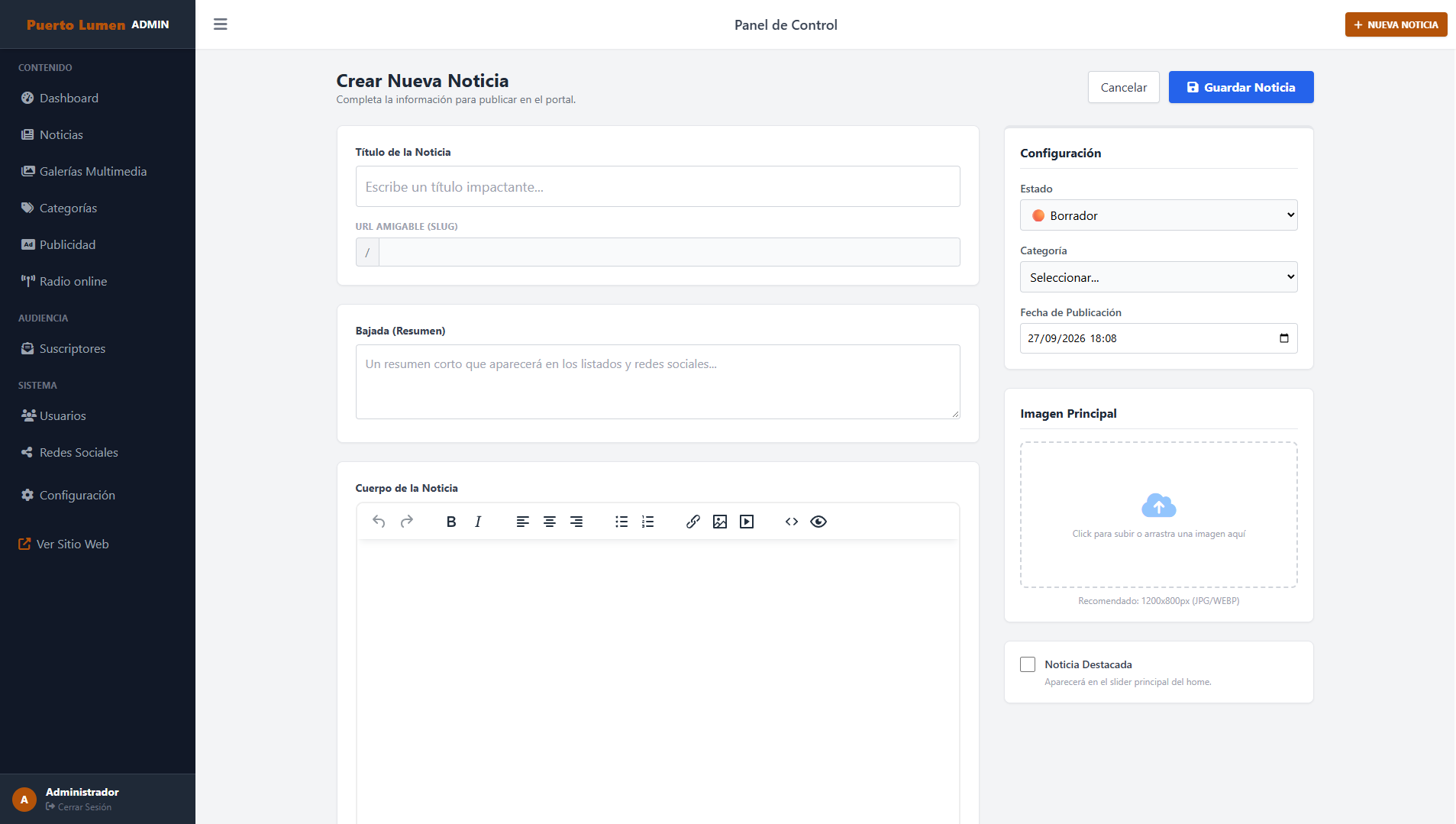Insert image in editor toolbar

(x=720, y=522)
